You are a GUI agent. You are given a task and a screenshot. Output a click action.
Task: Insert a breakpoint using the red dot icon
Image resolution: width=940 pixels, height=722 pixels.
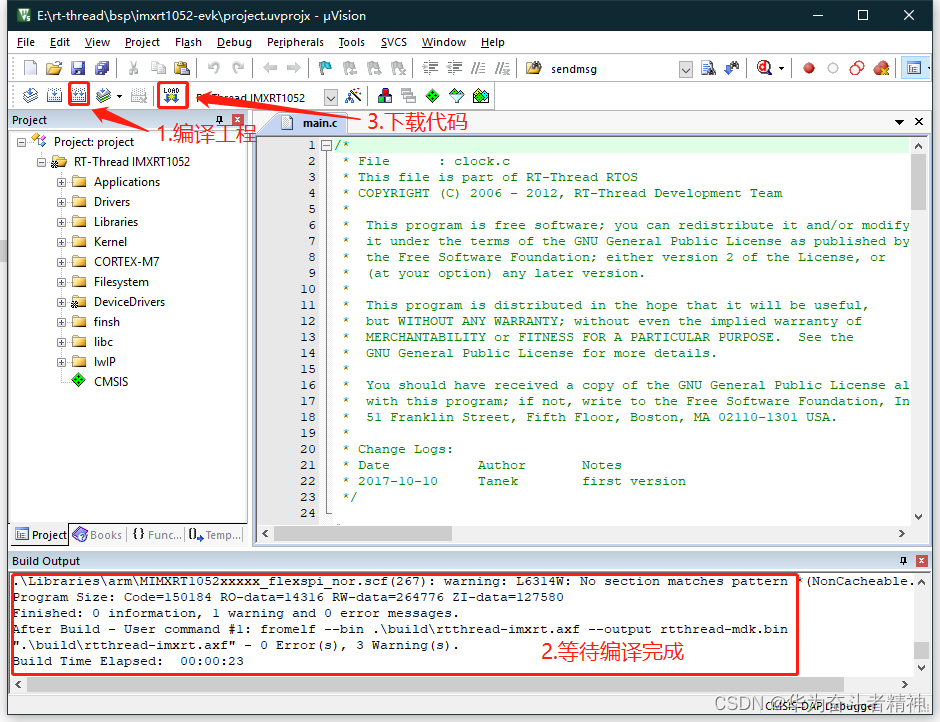[x=809, y=68]
